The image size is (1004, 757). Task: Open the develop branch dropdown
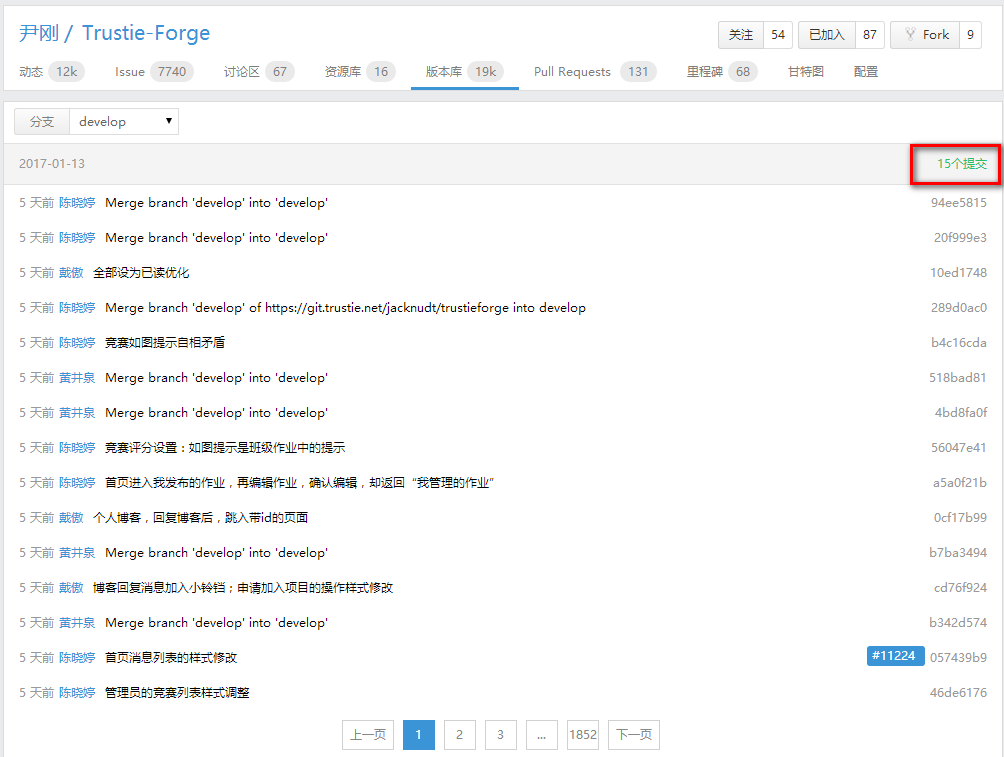click(124, 122)
